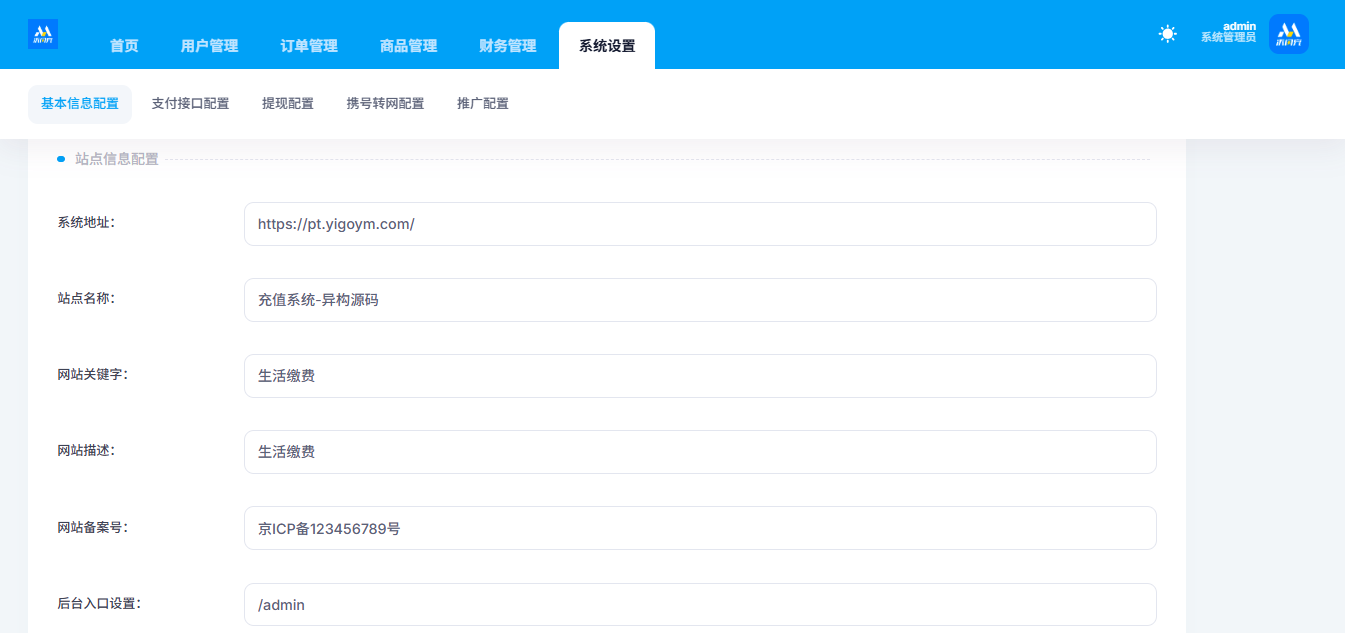This screenshot has width=1345, height=633.
Task: Focus the 后台入口设置 field
Action: 700,605
